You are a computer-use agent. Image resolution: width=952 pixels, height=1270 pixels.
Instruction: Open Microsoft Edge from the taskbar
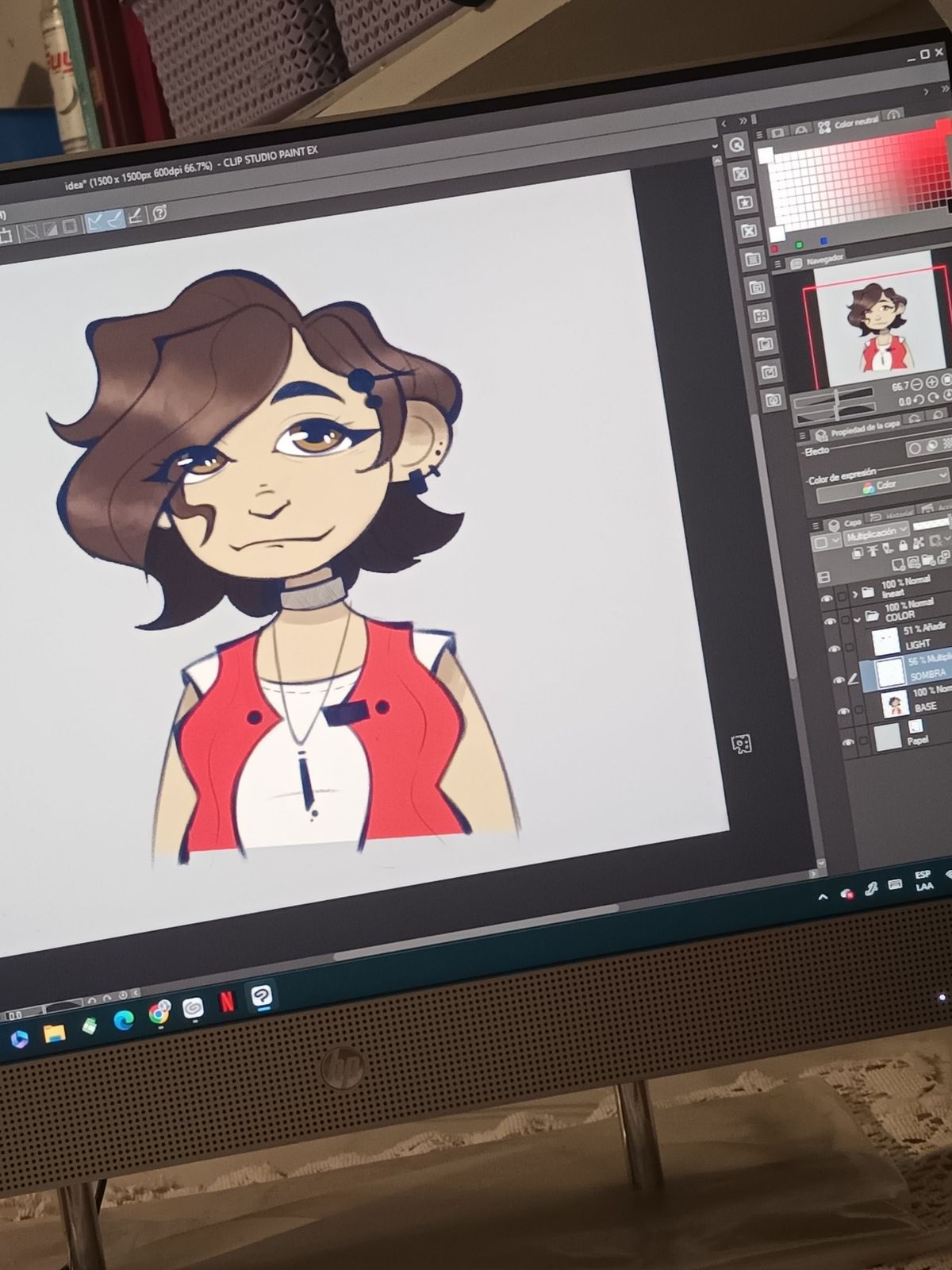(124, 1020)
